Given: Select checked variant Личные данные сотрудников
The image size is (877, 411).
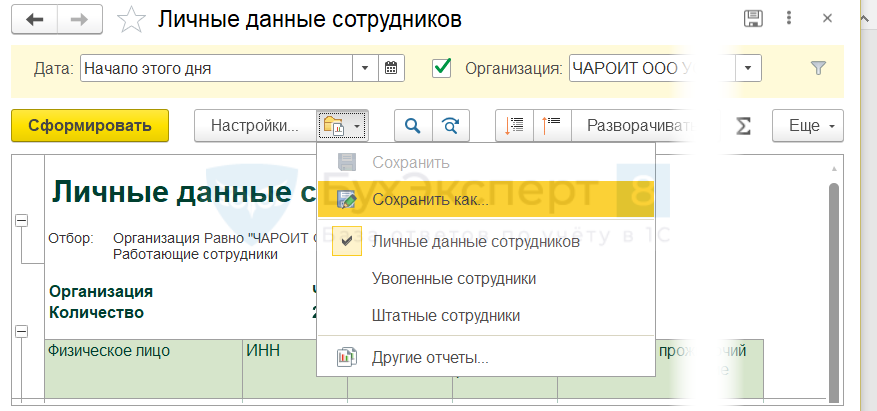Looking at the screenshot, I should 475,242.
